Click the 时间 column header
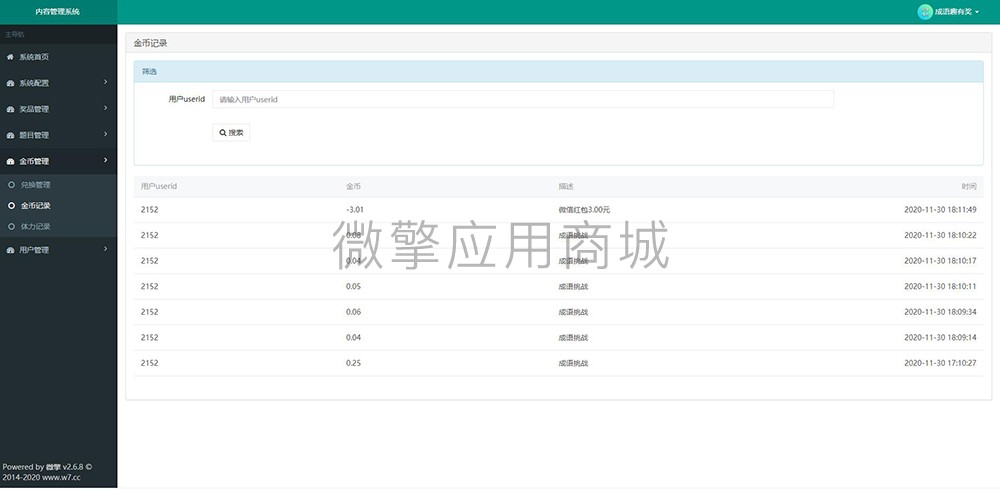The image size is (1000, 491). 969,186
